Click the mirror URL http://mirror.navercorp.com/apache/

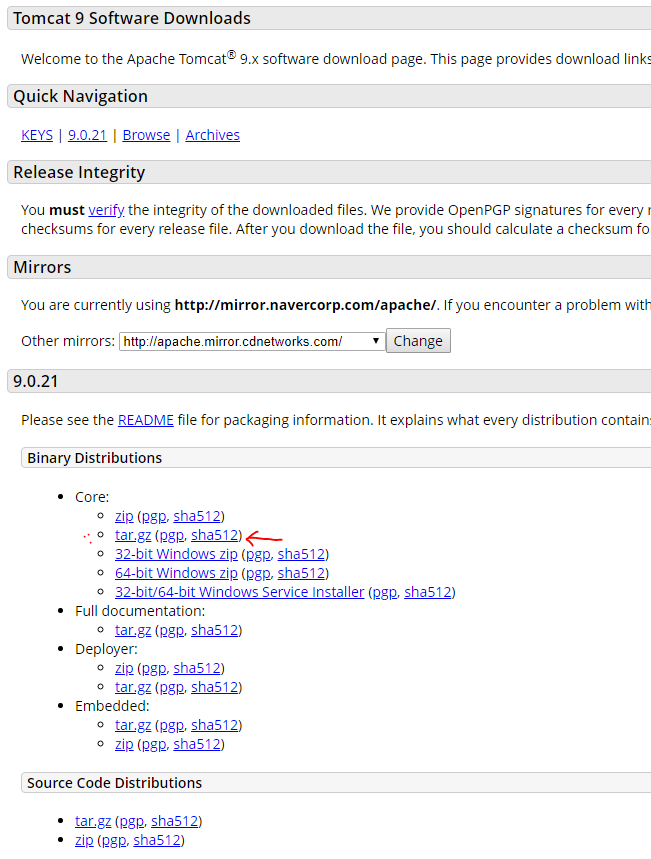(x=305, y=305)
